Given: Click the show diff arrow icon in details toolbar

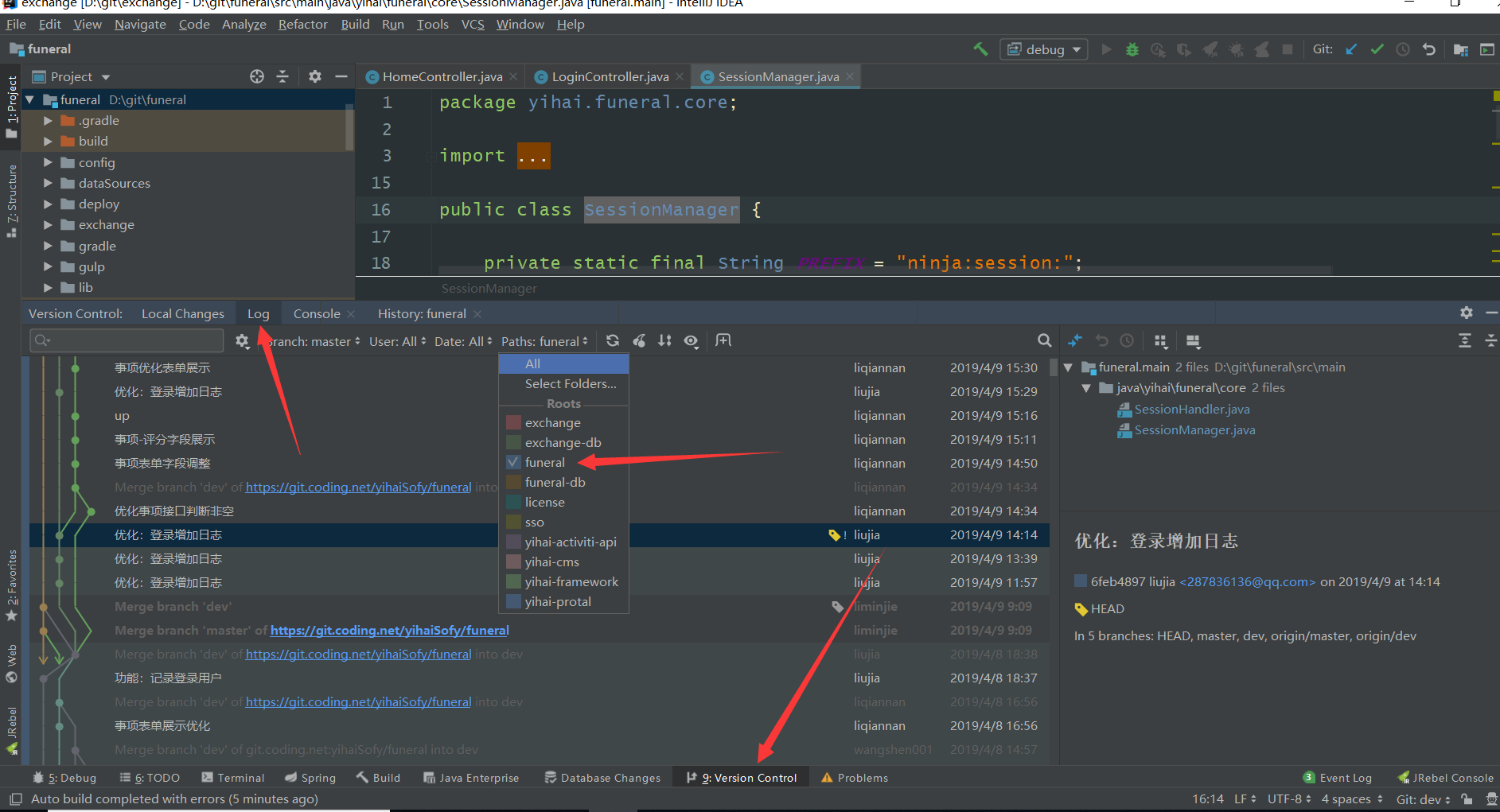Looking at the screenshot, I should pyautogui.click(x=1075, y=340).
